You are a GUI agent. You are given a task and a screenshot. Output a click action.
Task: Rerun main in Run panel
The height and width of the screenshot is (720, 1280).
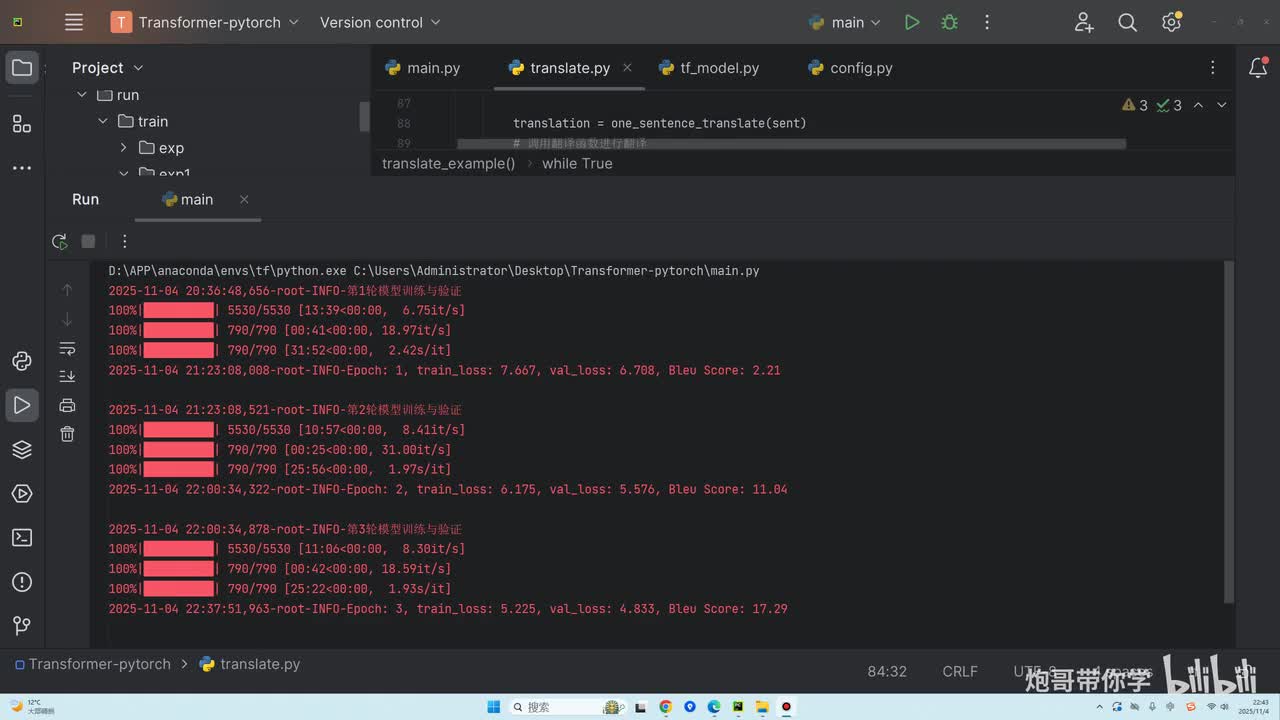60,241
